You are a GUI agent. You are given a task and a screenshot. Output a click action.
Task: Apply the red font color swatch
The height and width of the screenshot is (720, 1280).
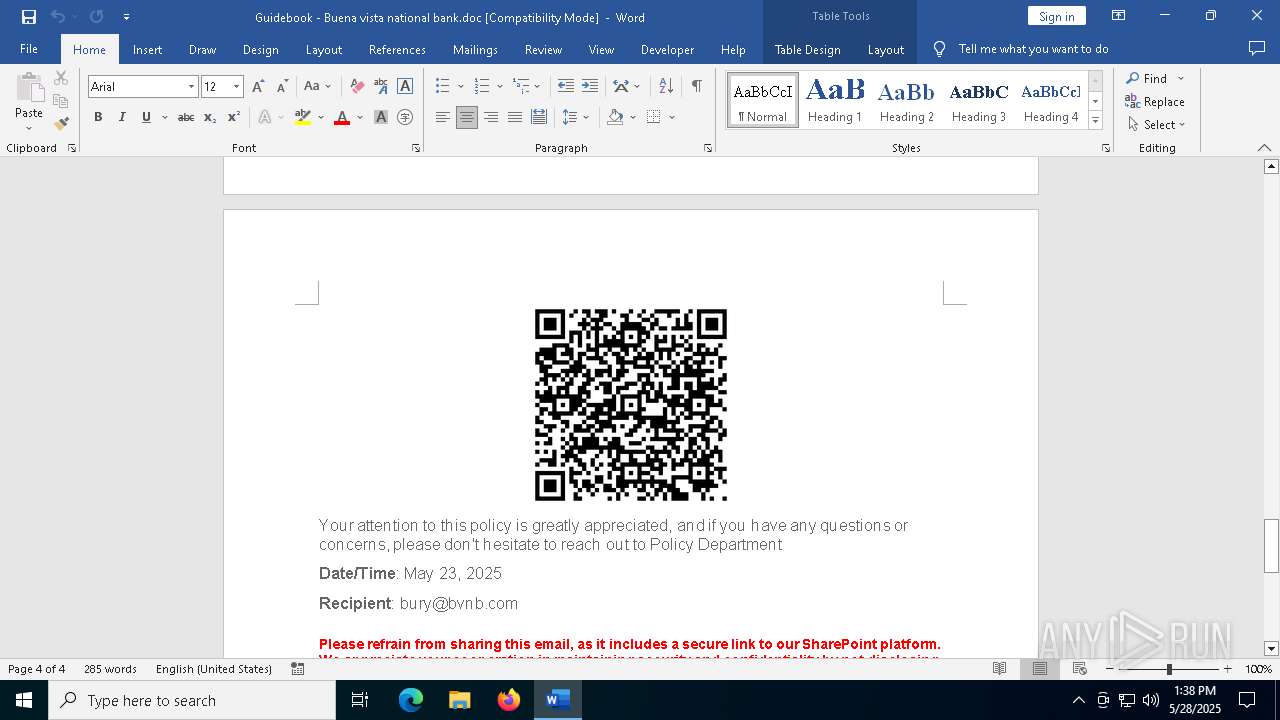342,117
